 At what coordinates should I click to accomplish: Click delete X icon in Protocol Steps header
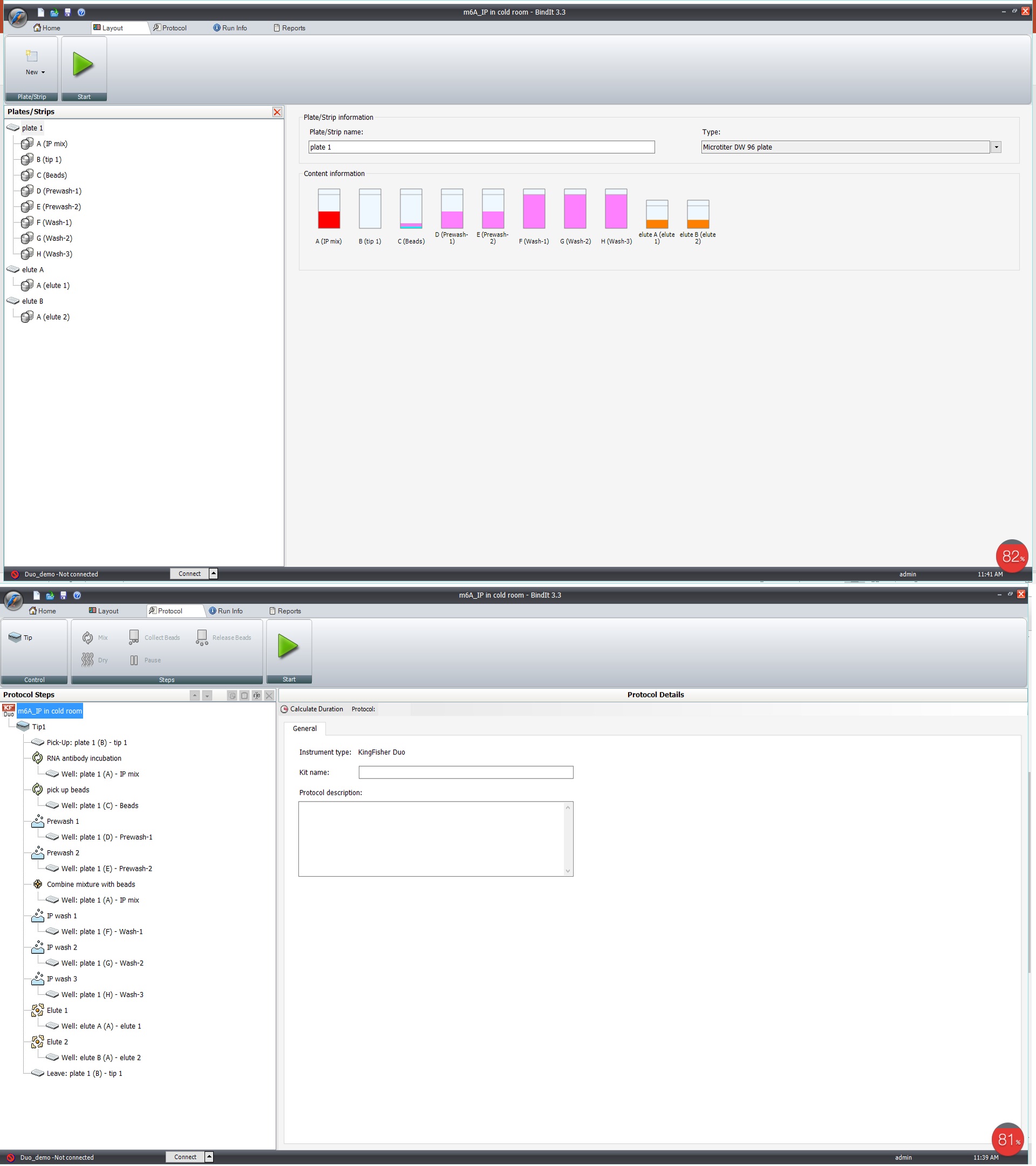[x=269, y=695]
